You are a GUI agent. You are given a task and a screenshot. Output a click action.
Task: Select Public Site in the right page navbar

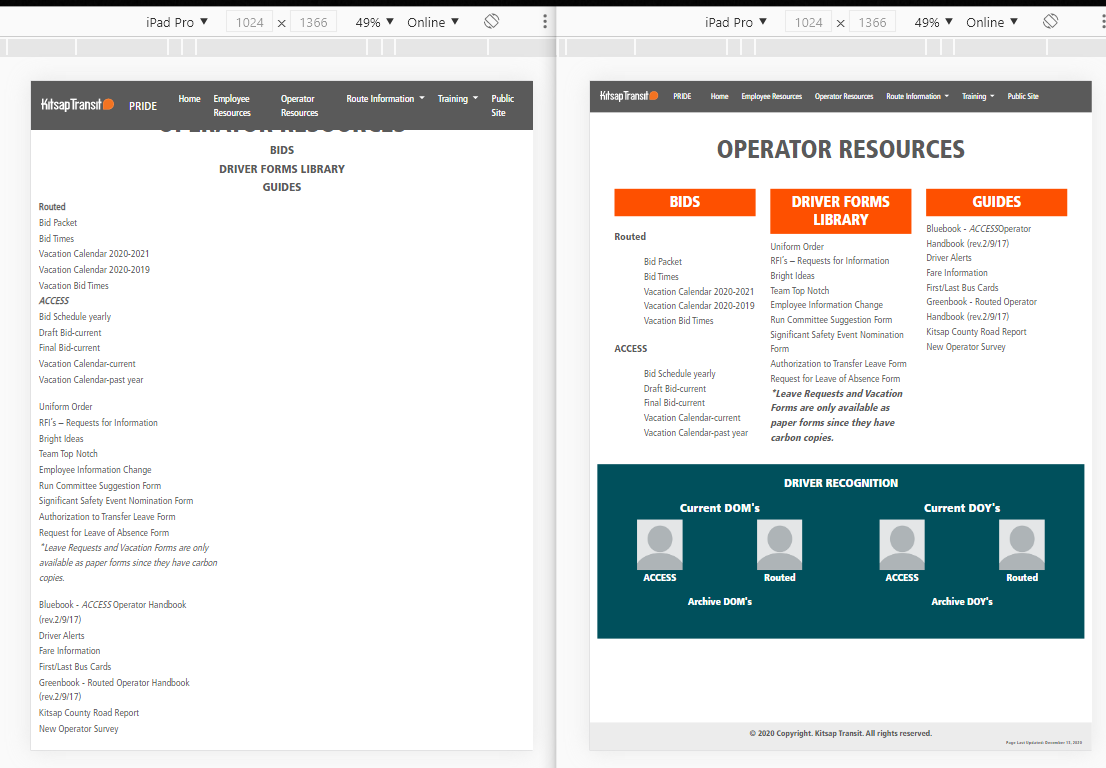[1022, 96]
